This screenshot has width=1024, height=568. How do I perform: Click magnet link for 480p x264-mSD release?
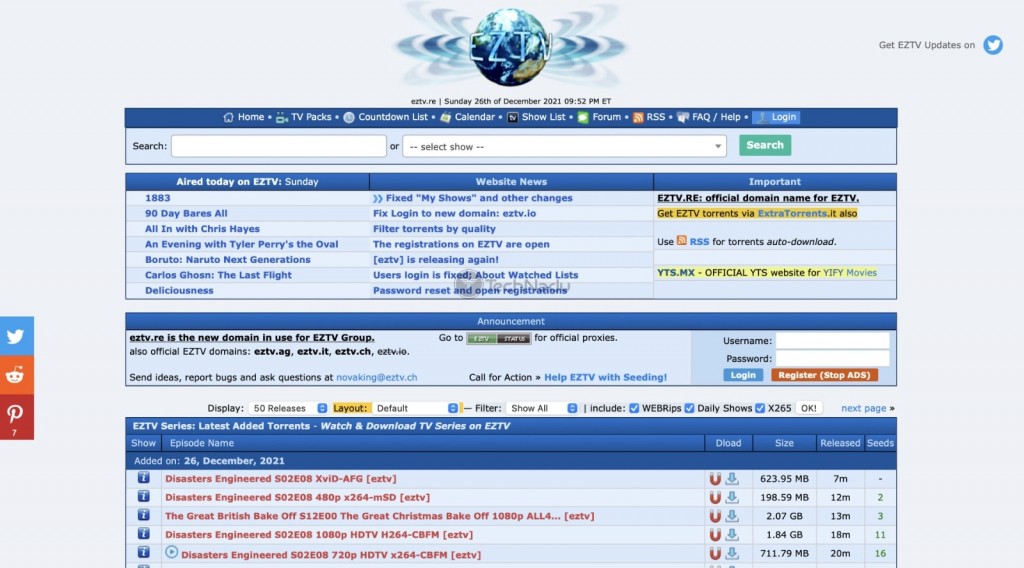click(x=715, y=497)
